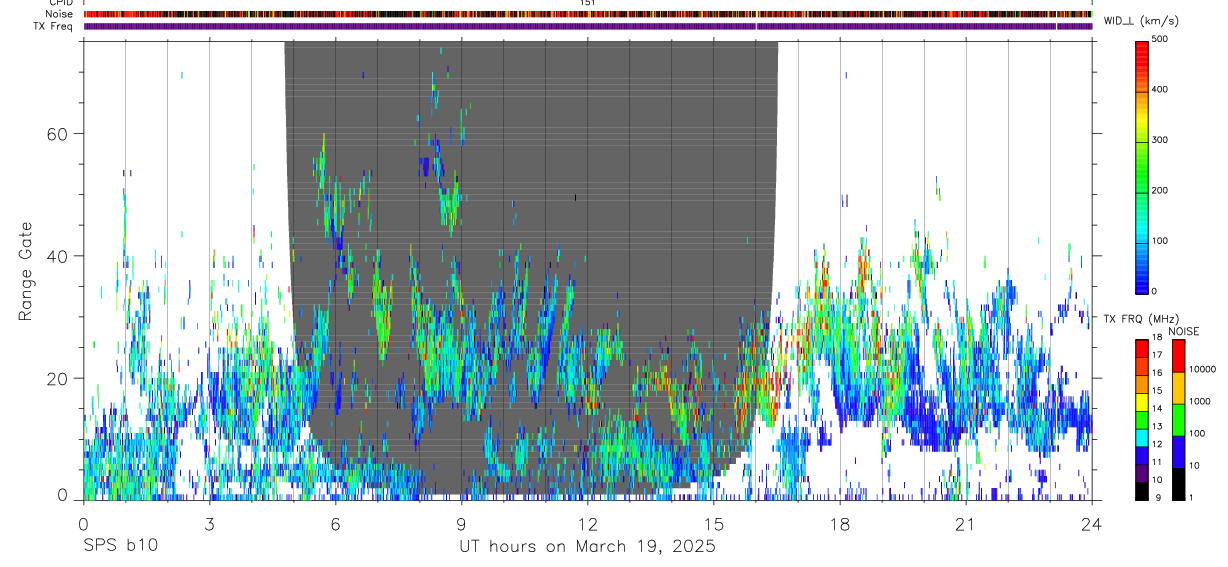The width and height of the screenshot is (1228, 567).
Task: Click the 'NOISE' legend title
Action: coord(1183,331)
